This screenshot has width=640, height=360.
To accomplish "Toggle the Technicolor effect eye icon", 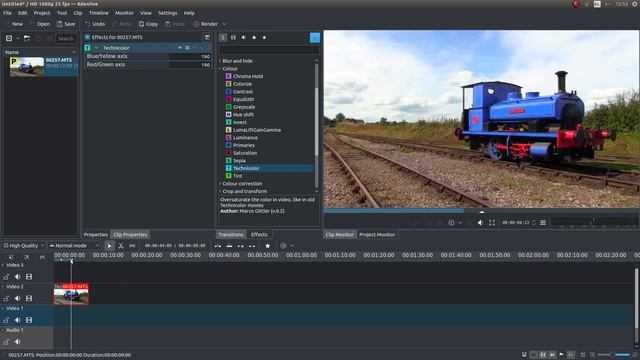I will pos(180,48).
